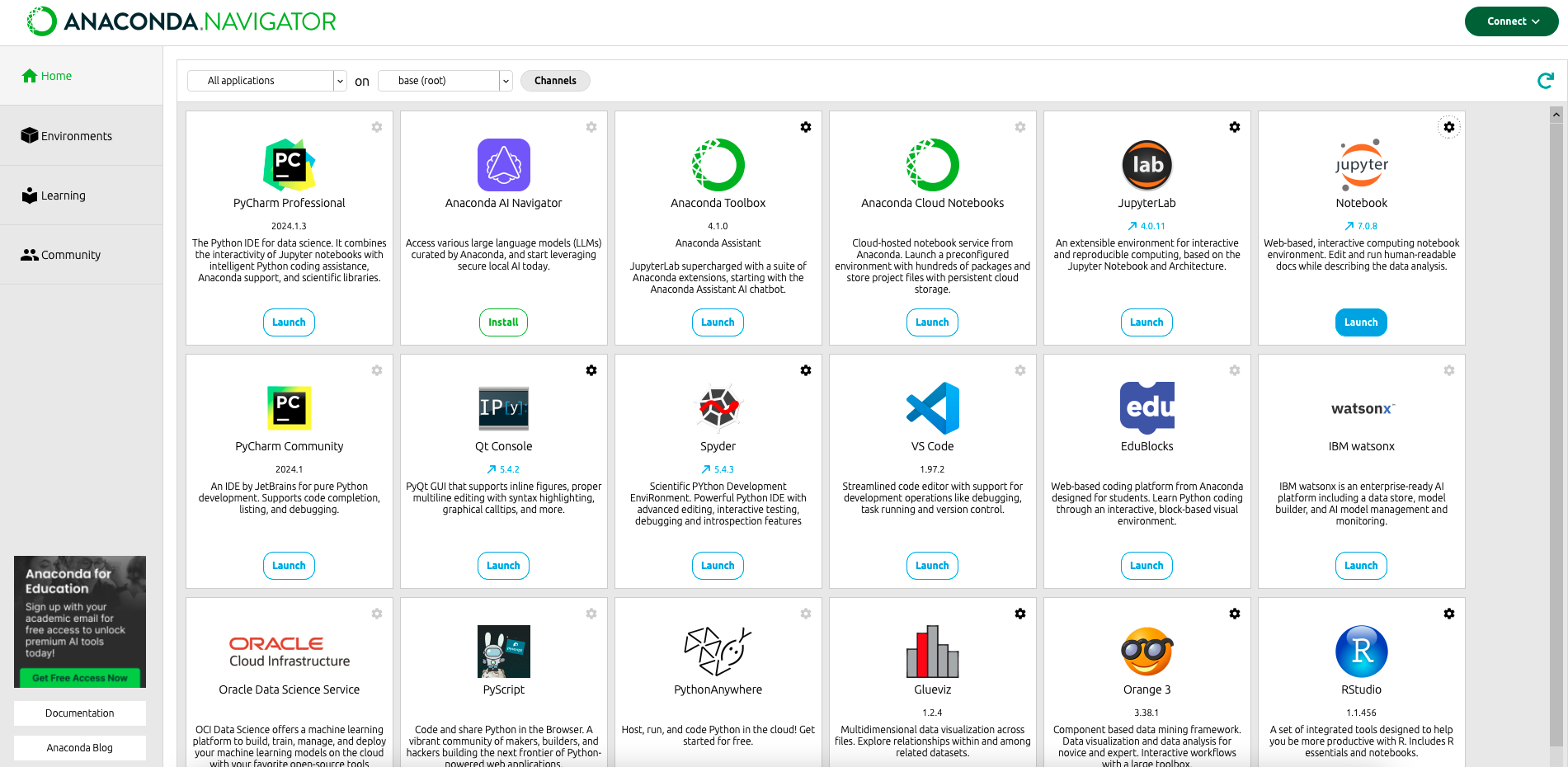This screenshot has height=767, width=1568.
Task: Click scrollbar up arrow in applications panel
Action: 1556,115
